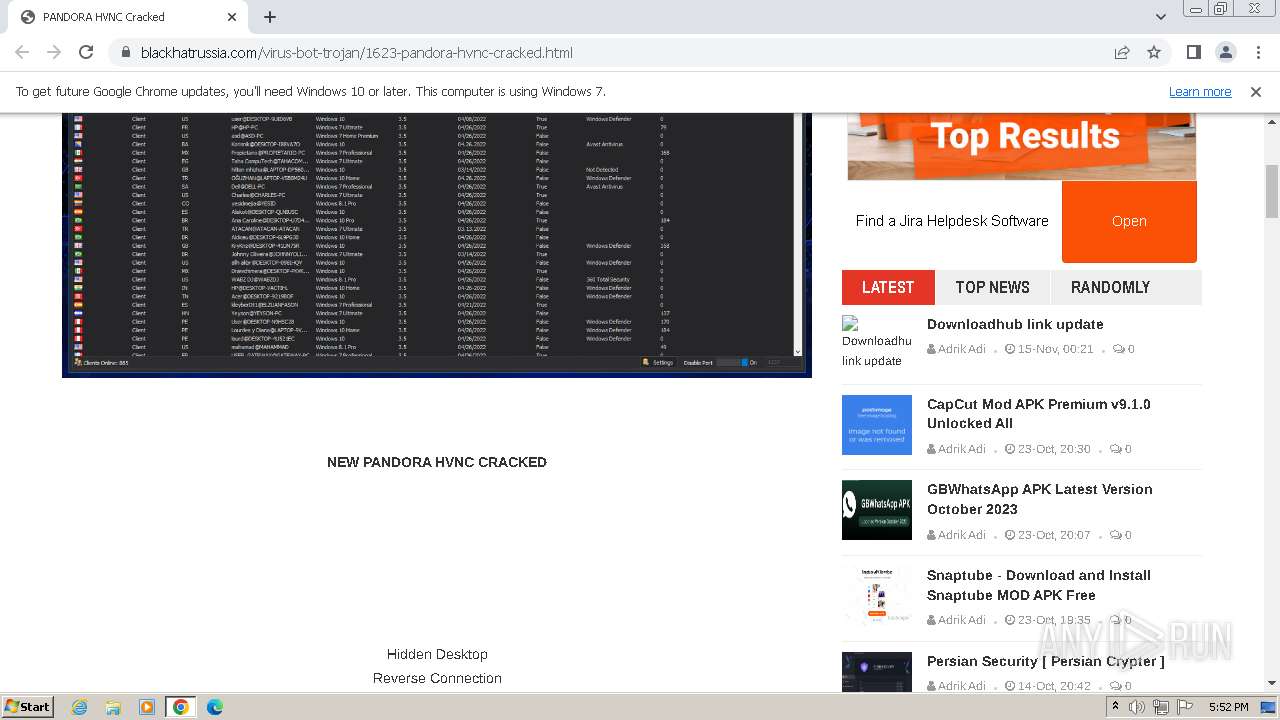Show hidden system tray icons
The width and height of the screenshot is (1280, 720).
tap(1115, 707)
